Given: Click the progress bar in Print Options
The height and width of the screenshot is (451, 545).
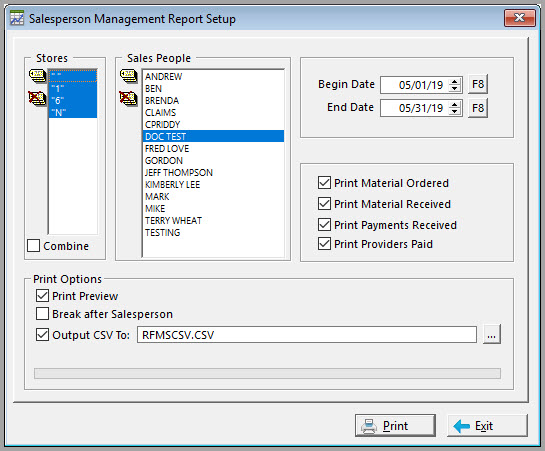Looking at the screenshot, I should (x=267, y=374).
